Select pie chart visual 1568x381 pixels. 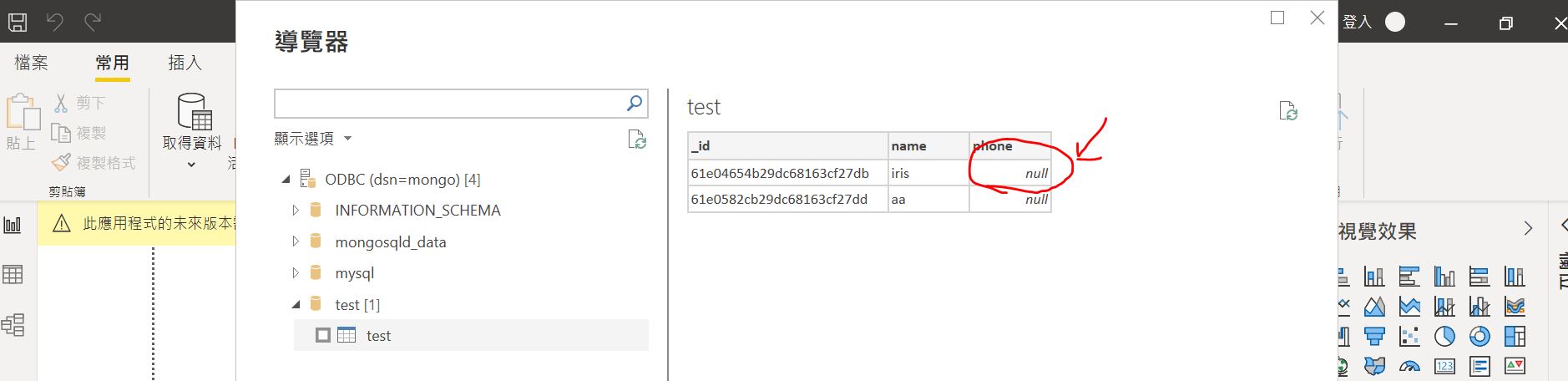[1444, 336]
